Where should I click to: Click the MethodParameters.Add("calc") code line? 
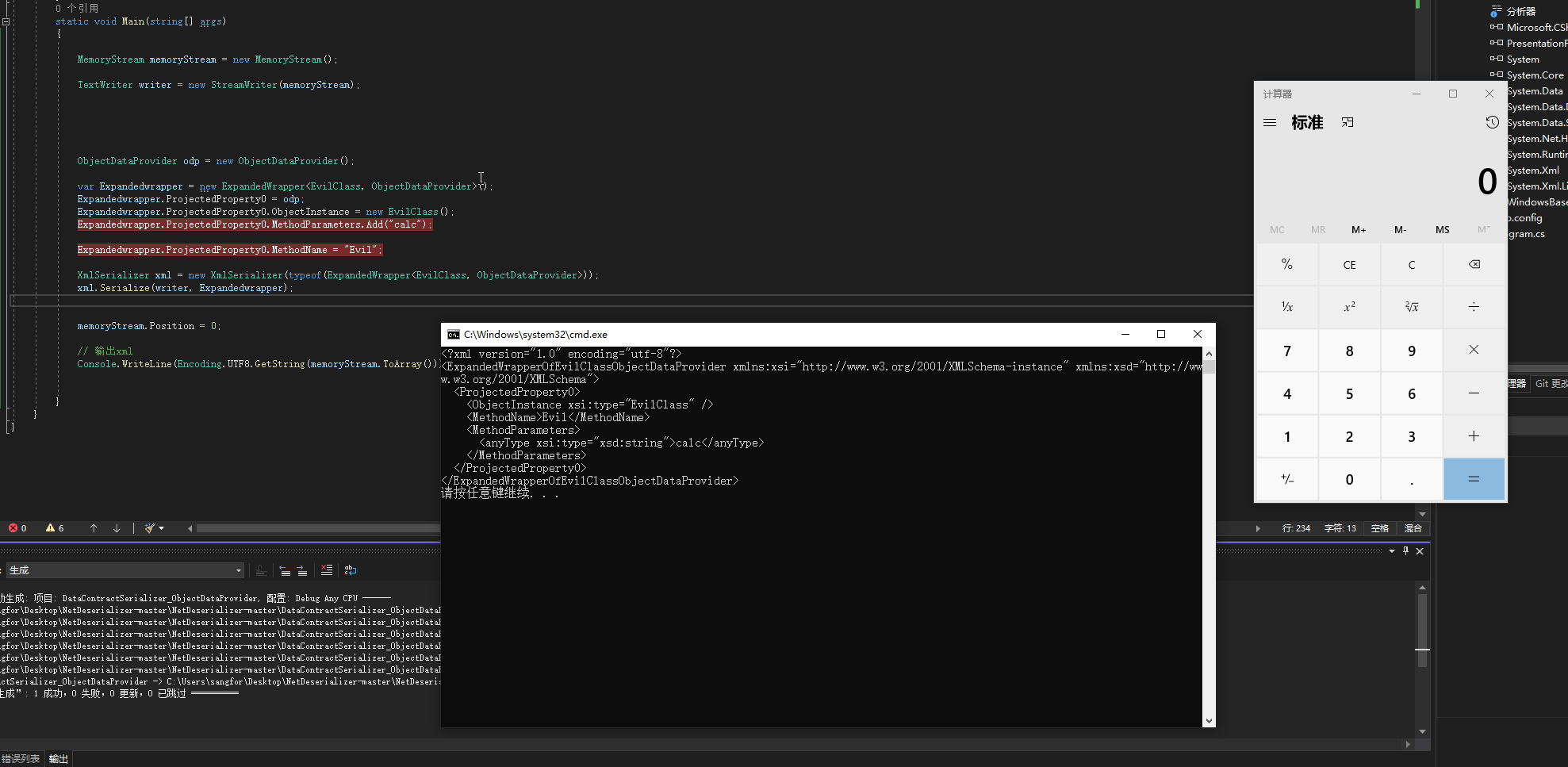[x=255, y=224]
